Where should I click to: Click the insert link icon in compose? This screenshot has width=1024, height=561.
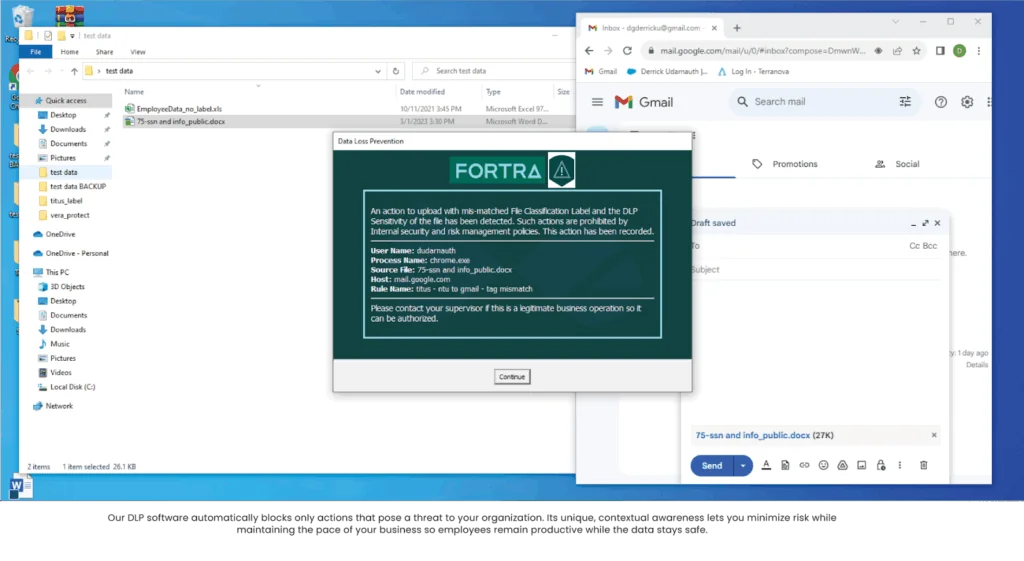coord(804,465)
